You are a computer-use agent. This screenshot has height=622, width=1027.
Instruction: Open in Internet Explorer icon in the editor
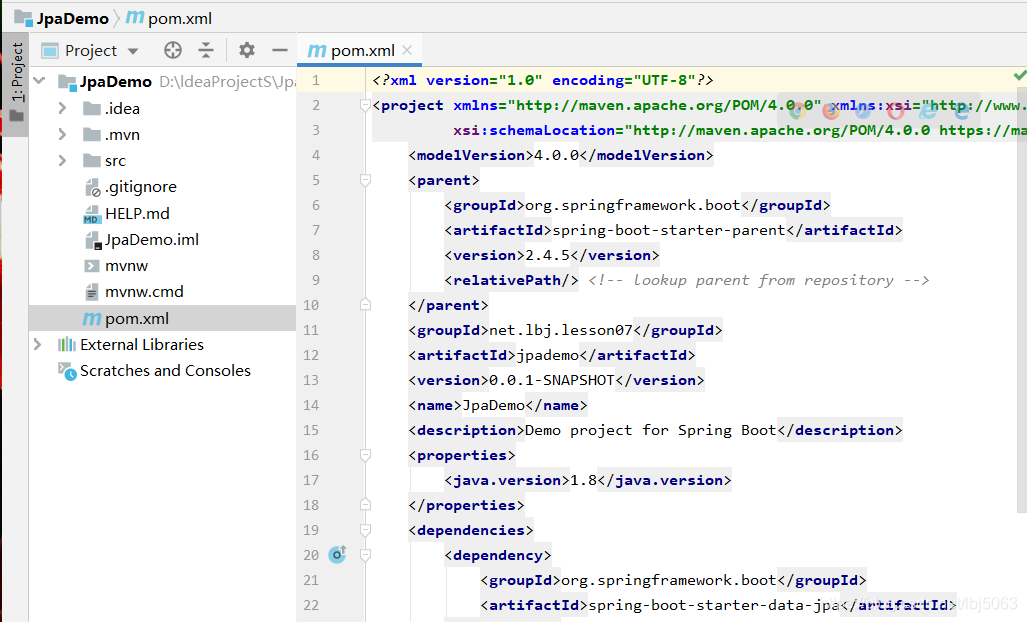coord(928,111)
